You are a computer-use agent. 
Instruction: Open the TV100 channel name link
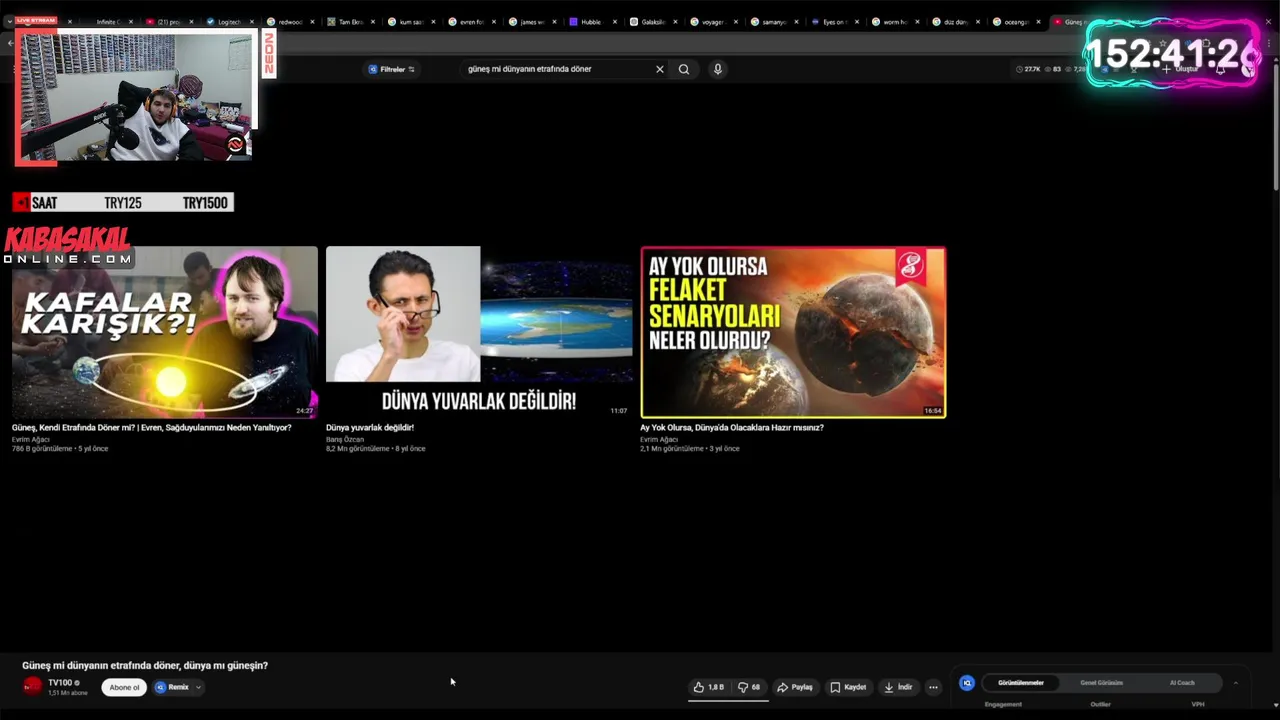[x=60, y=682]
